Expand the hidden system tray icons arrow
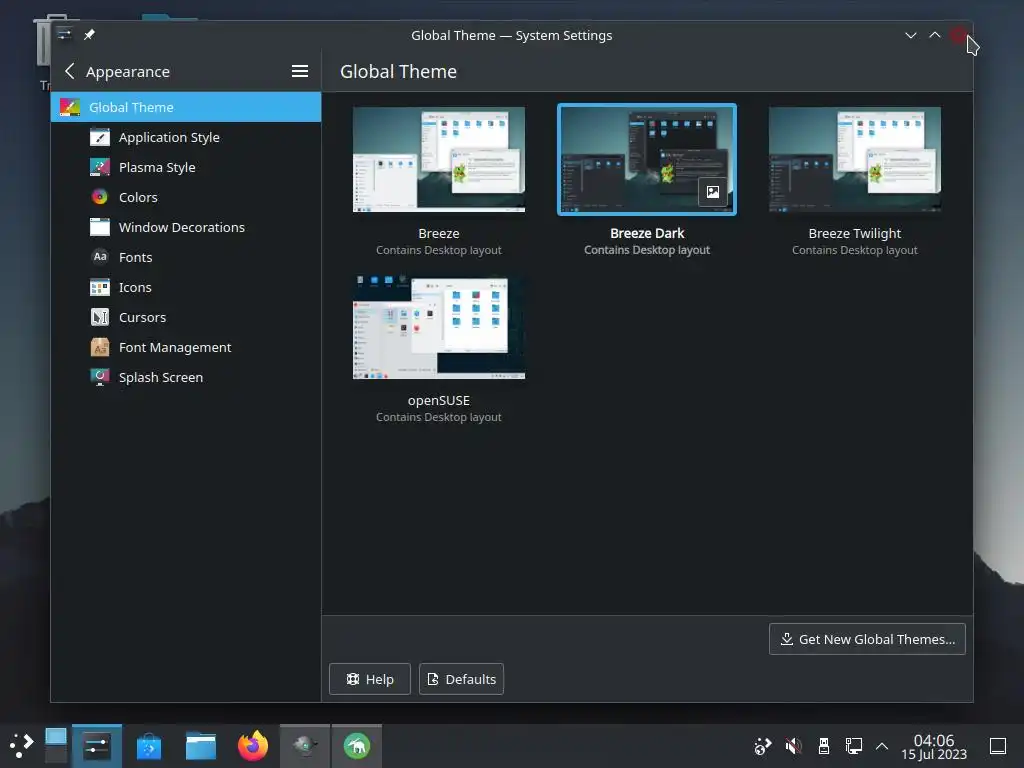 882,746
